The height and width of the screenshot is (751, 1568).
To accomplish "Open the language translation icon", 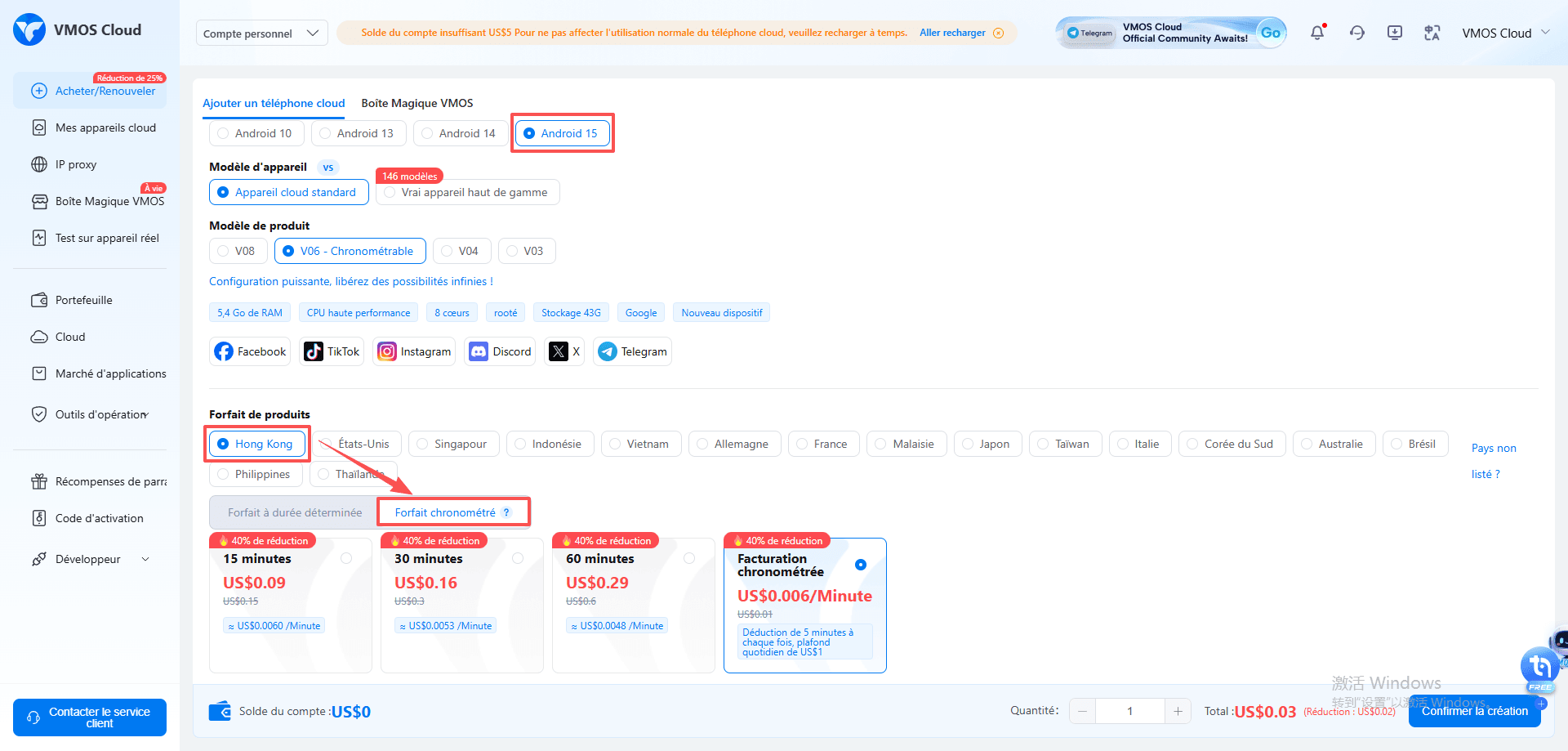I will [1432, 33].
